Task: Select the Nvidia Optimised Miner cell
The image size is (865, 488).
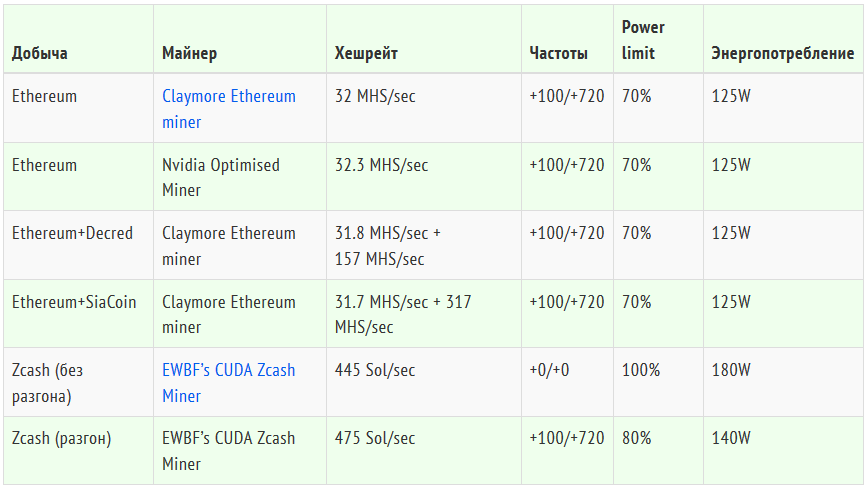Action: point(221,177)
